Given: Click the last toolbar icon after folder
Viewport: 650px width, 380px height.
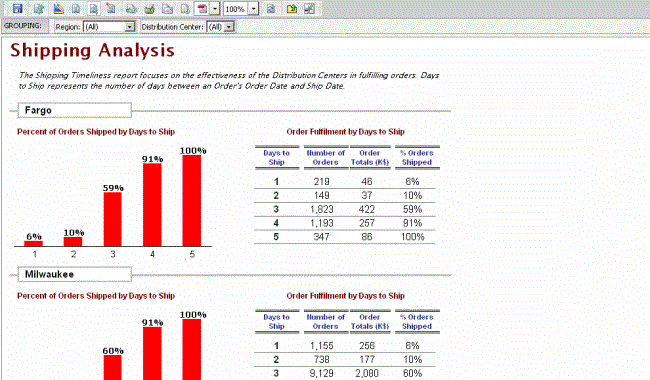Looking at the screenshot, I should [x=309, y=8].
